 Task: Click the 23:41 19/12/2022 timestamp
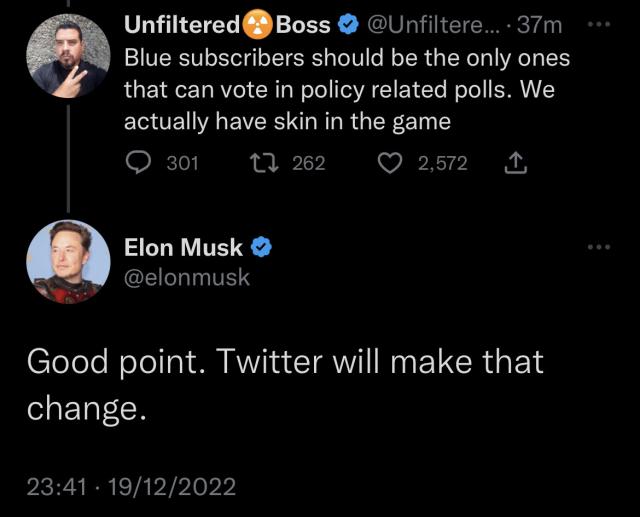[130, 487]
